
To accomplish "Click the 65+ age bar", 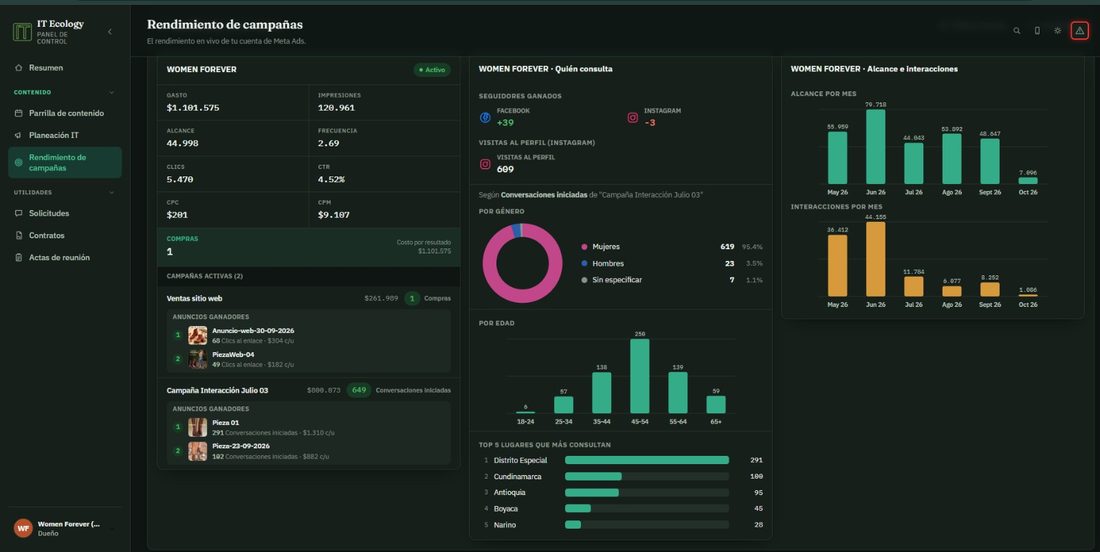I will point(716,405).
